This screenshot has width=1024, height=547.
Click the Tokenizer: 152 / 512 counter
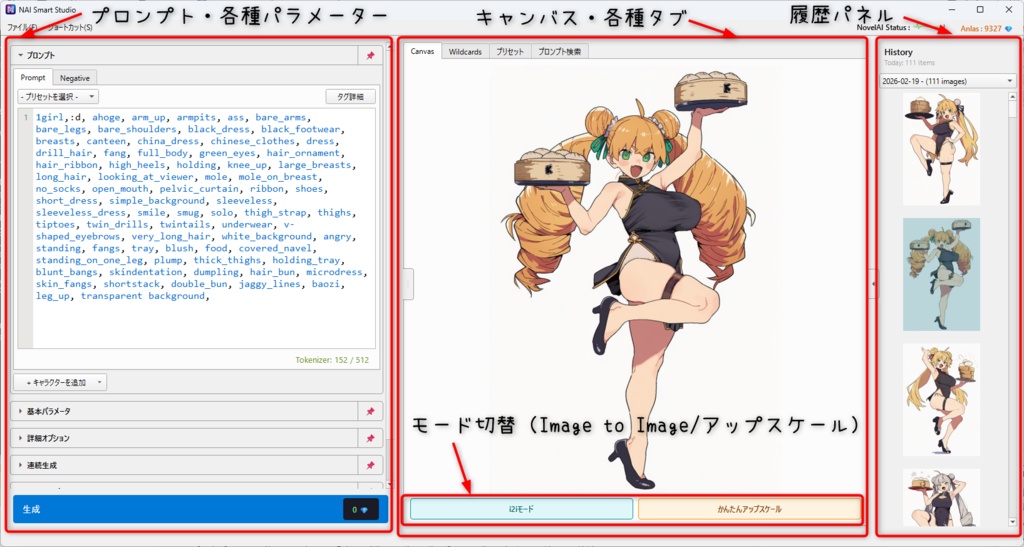coord(332,360)
